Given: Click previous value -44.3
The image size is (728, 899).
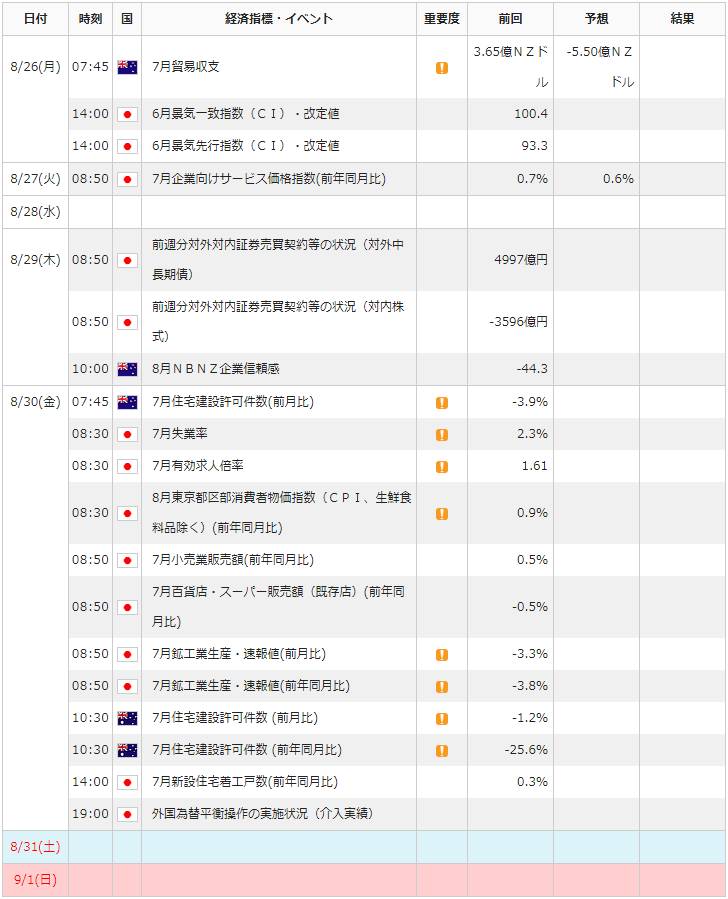Looking at the screenshot, I should click(533, 369).
